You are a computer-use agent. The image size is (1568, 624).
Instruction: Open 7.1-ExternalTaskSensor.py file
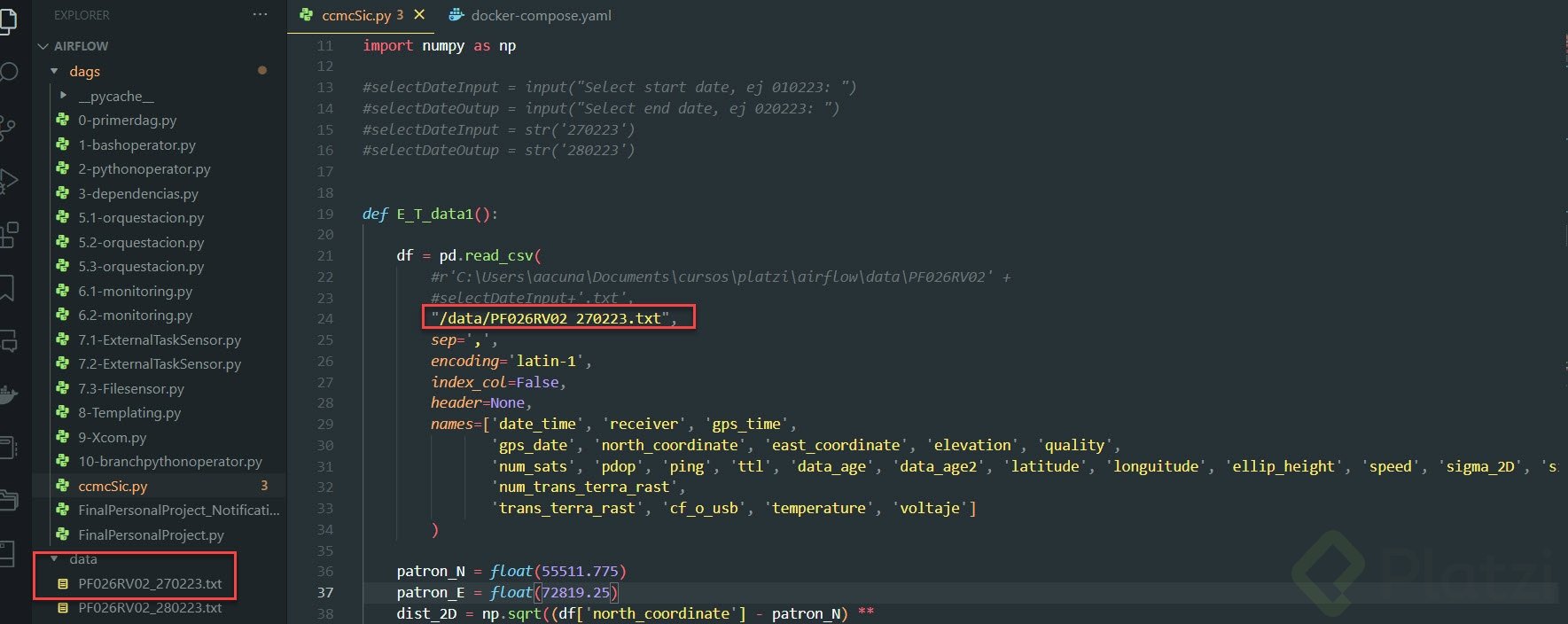(x=159, y=339)
